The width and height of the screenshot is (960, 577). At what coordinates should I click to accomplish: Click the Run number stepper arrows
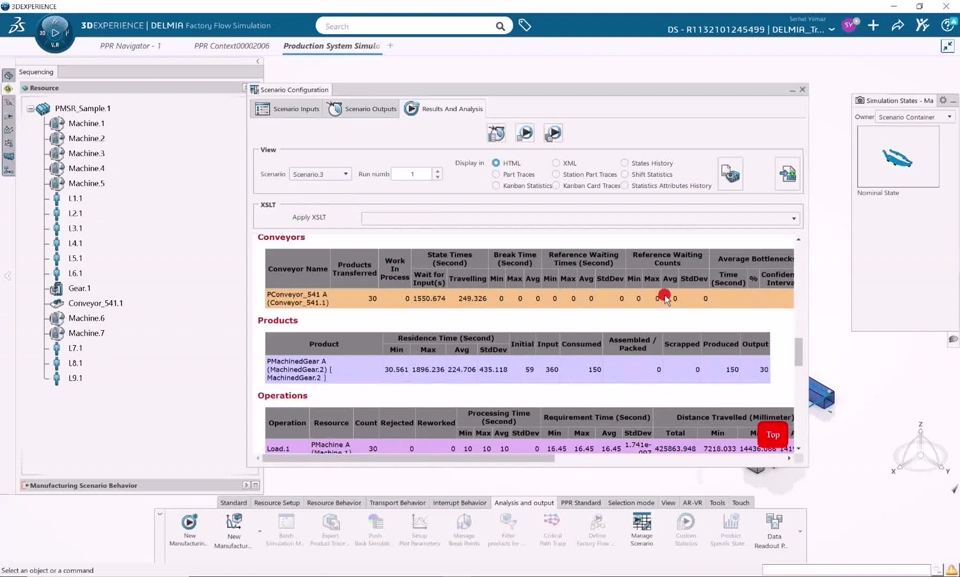[x=437, y=174]
